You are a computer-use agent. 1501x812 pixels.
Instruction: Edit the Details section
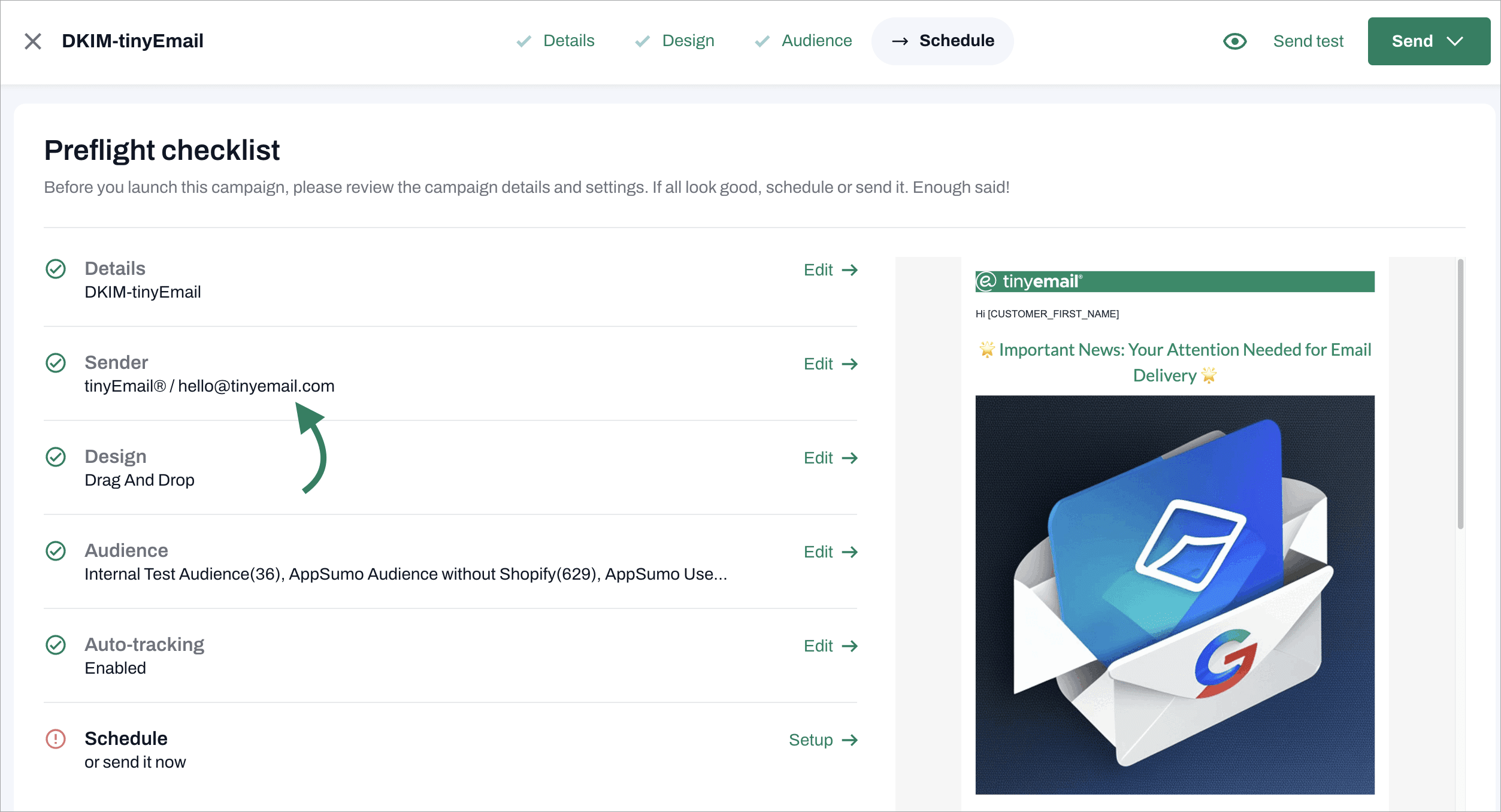click(831, 270)
